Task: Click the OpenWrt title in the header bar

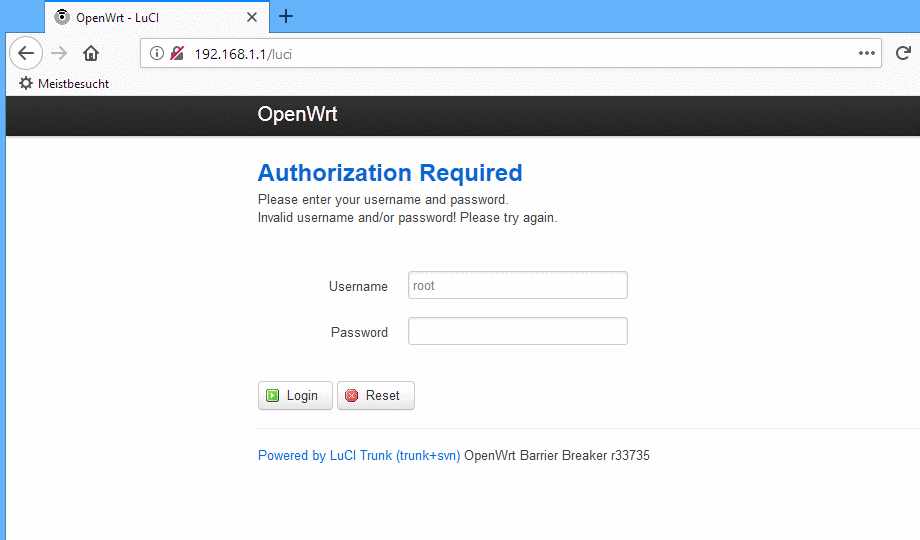Action: pyautogui.click(x=297, y=114)
